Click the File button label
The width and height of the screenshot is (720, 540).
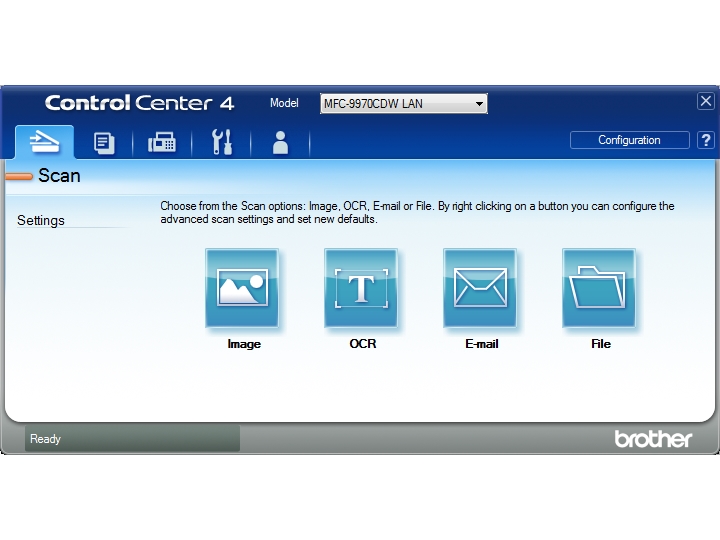tap(601, 344)
